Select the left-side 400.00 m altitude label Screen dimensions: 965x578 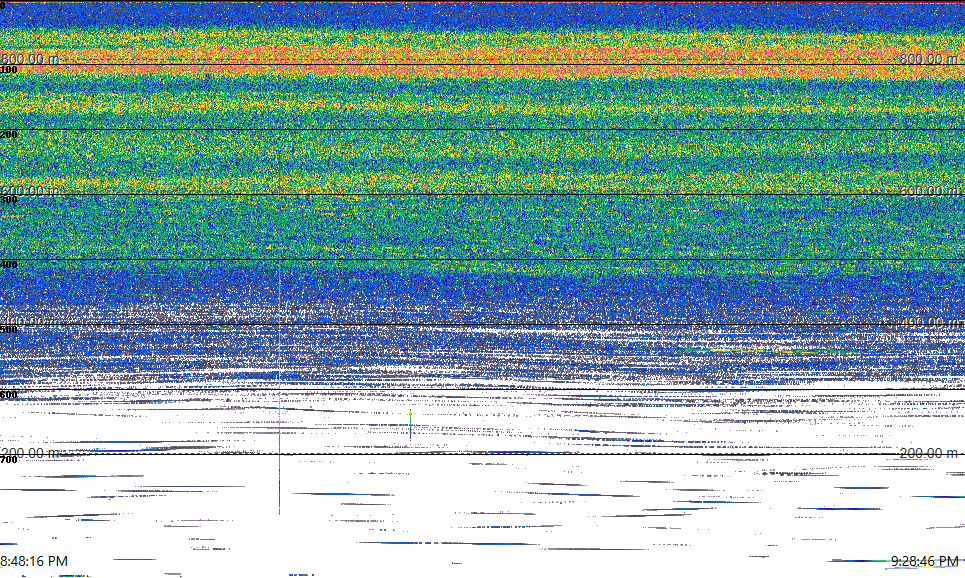point(30,321)
